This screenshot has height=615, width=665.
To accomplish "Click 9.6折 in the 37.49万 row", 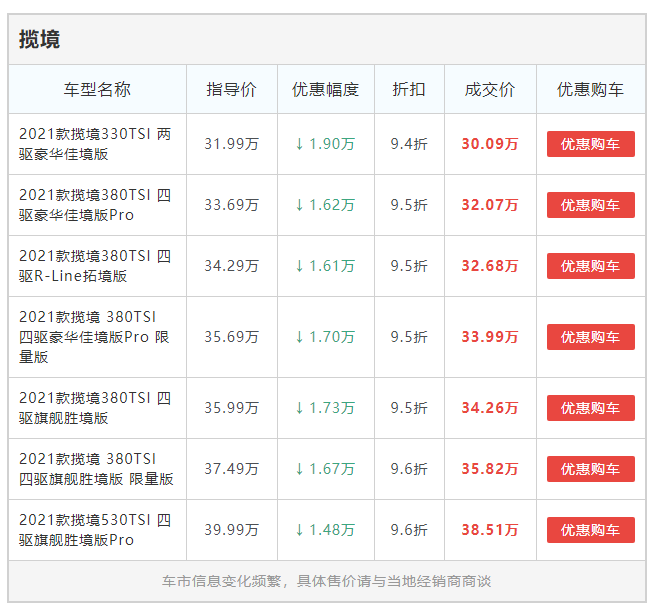I will (409, 469).
